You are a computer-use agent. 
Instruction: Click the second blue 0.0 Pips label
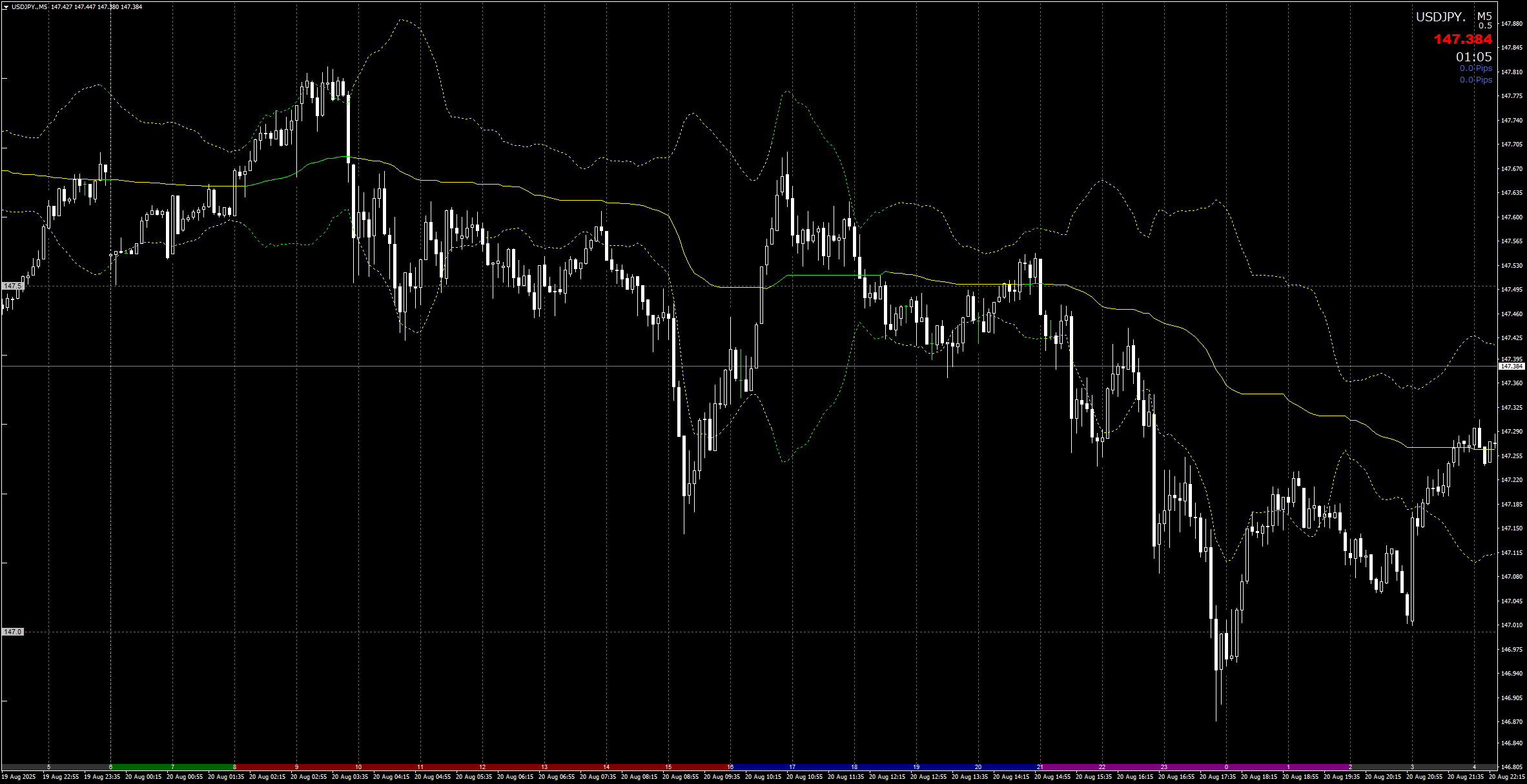click(1475, 80)
